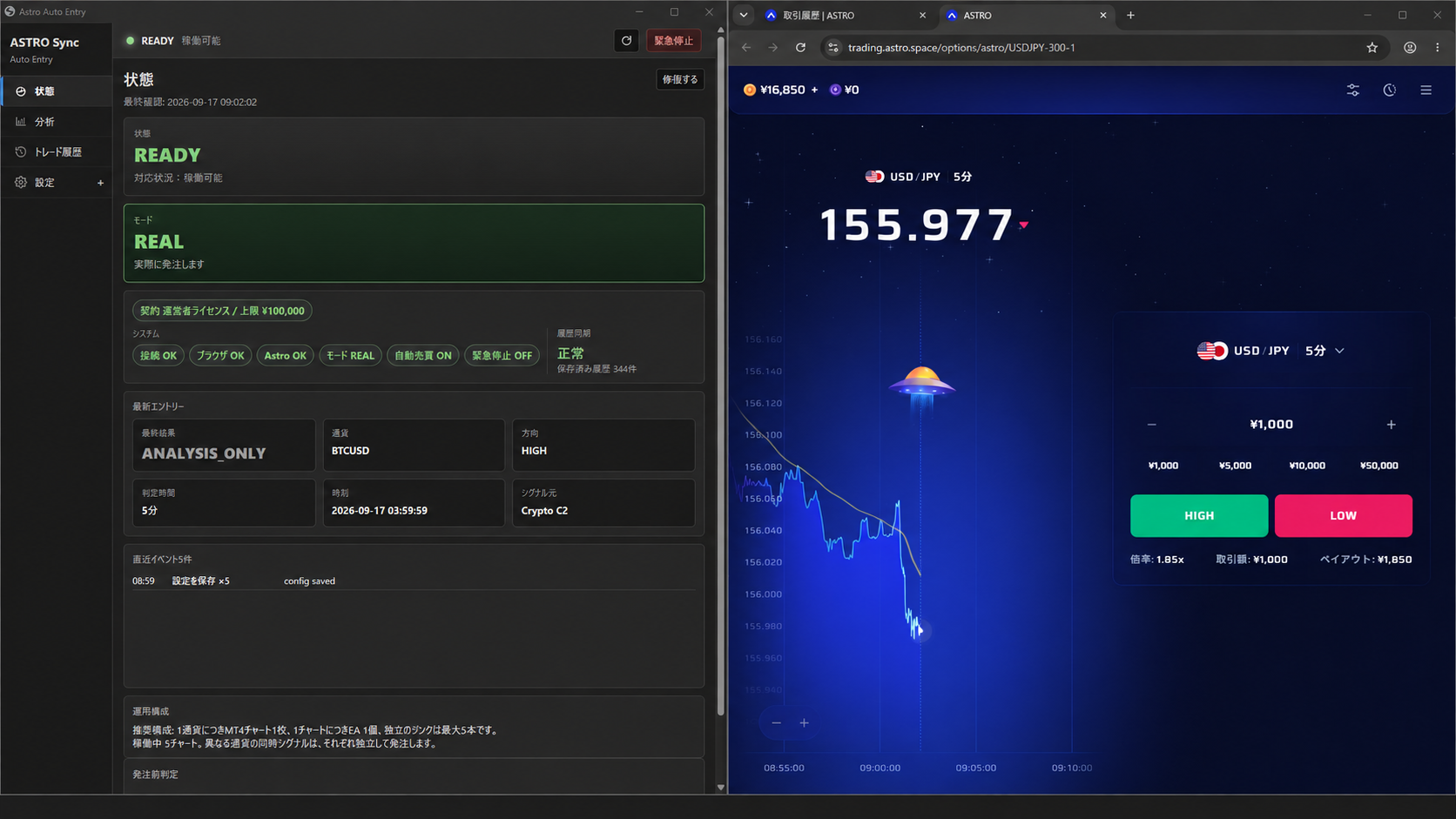Open the ASTRO chart settings sliders icon
This screenshot has width=1456, height=819.
tap(1353, 90)
